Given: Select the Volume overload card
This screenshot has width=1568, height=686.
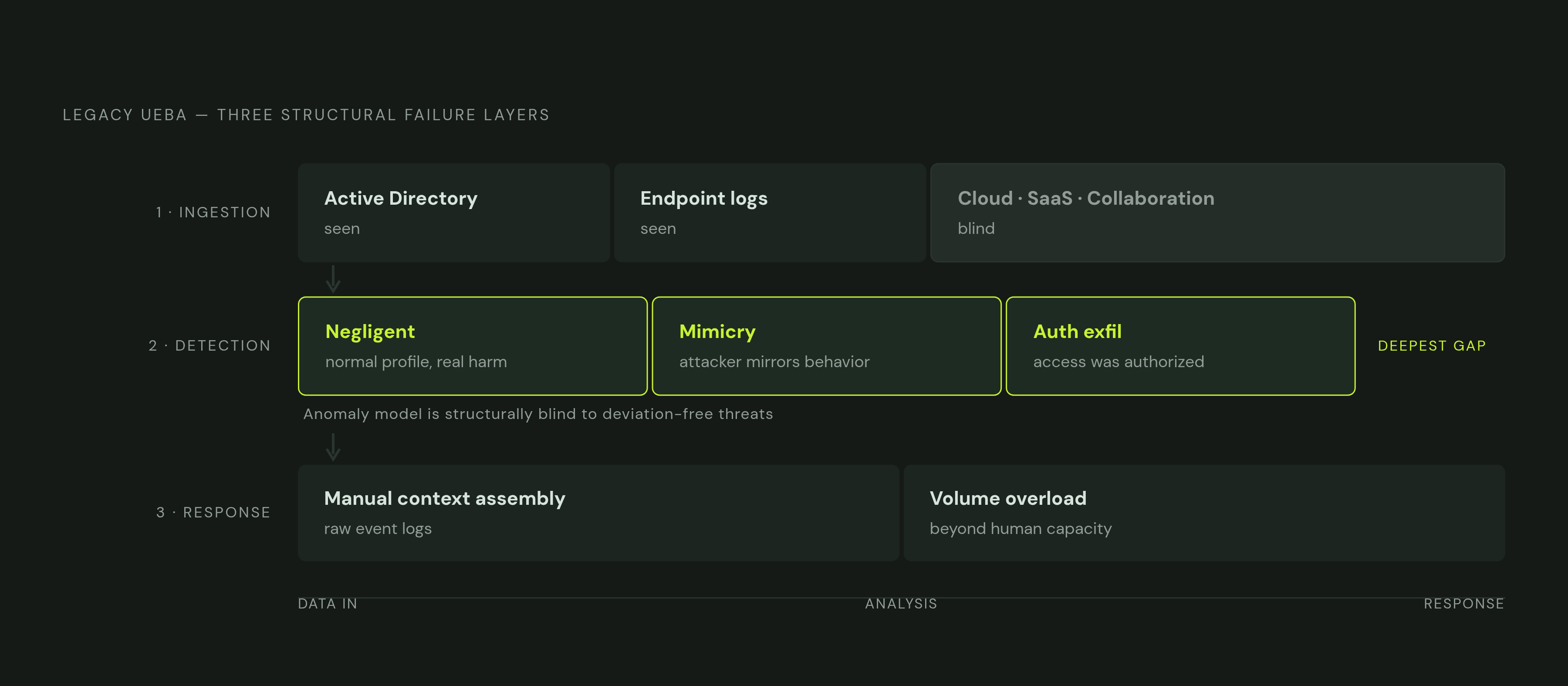Looking at the screenshot, I should coord(1204,513).
